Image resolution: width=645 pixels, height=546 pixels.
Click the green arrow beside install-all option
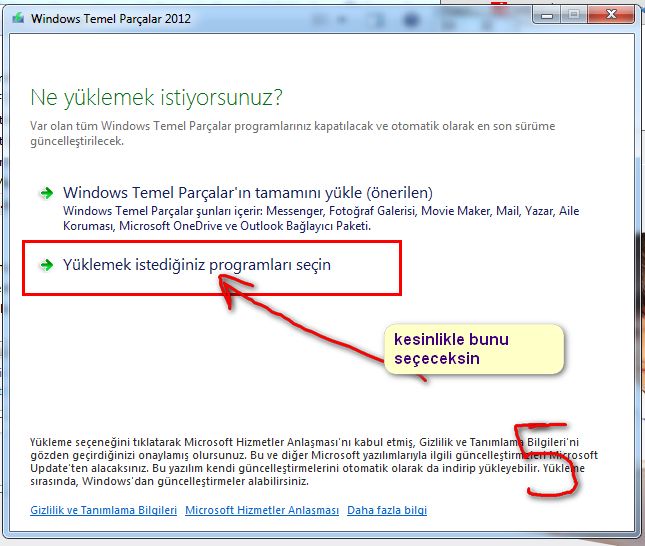pos(46,193)
